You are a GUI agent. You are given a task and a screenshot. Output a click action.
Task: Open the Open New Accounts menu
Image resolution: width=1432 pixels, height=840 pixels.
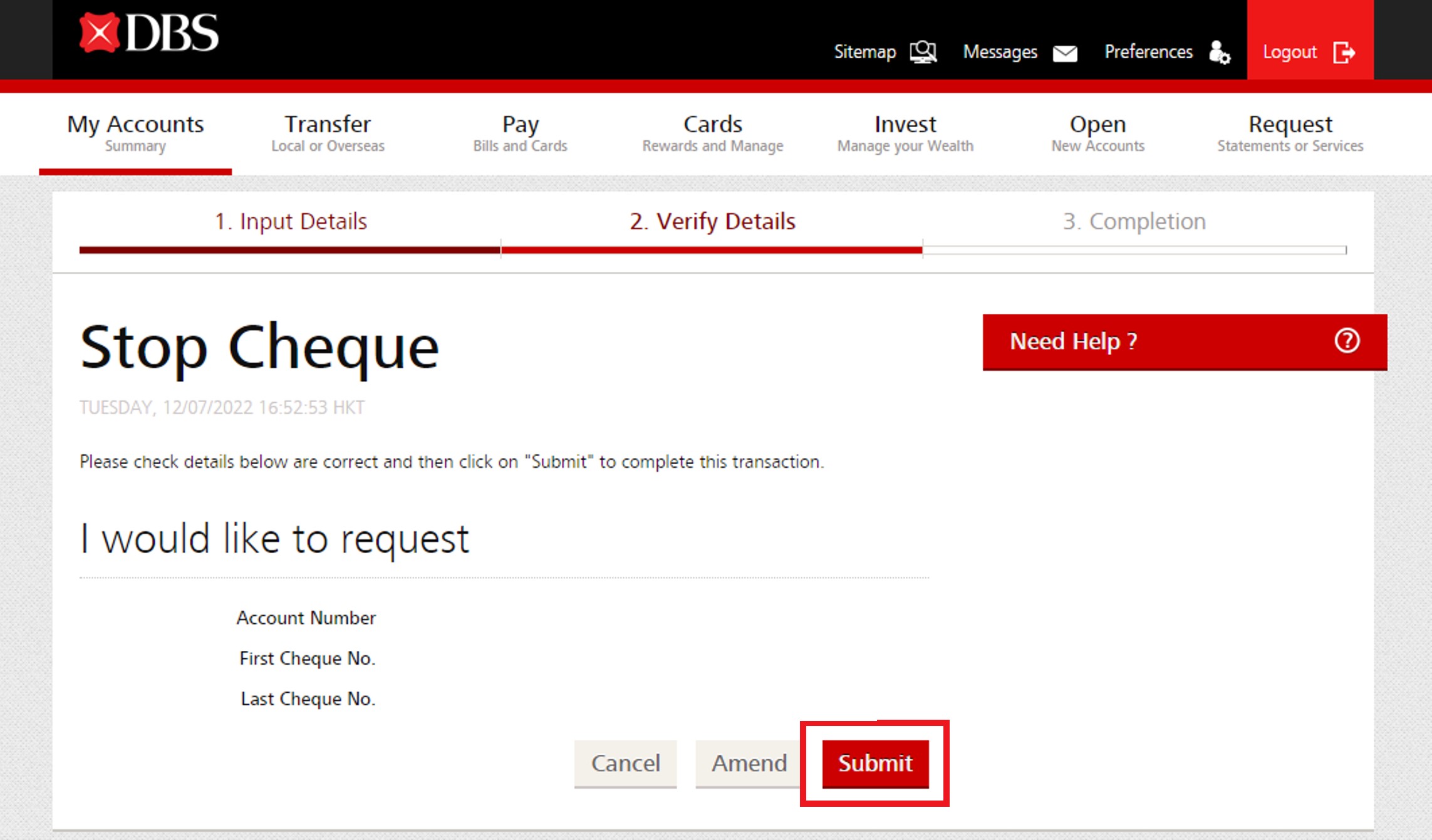(x=1097, y=133)
